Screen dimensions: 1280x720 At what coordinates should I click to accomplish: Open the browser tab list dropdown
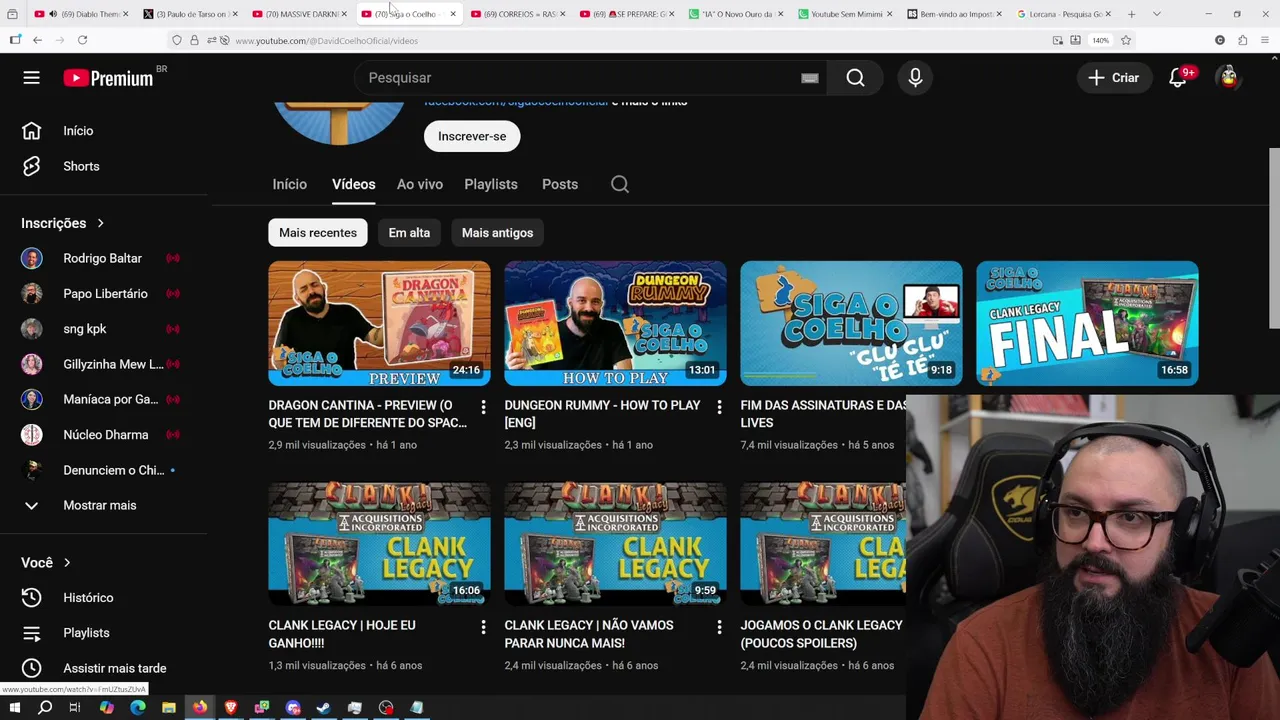pyautogui.click(x=1157, y=14)
